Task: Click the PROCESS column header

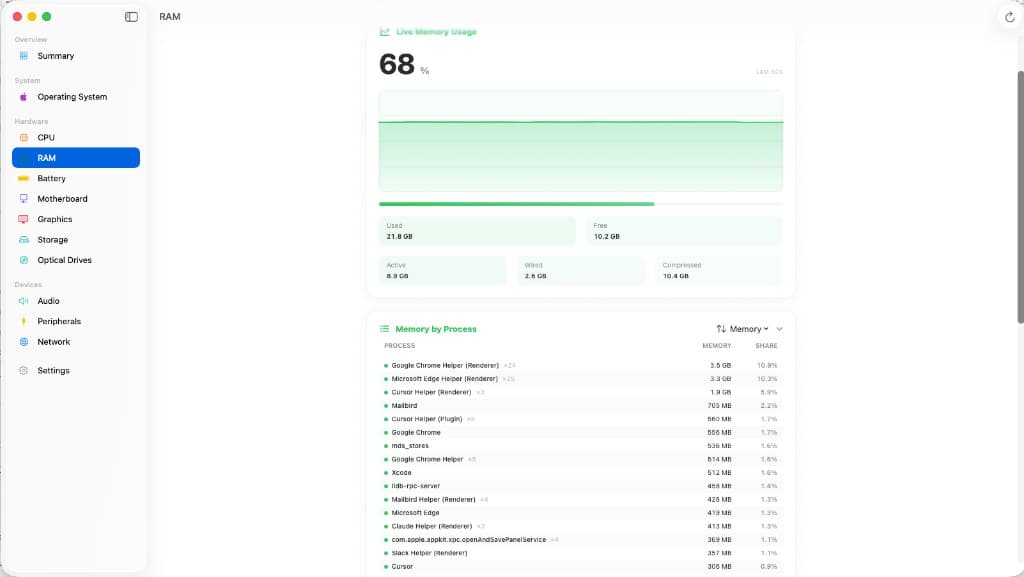Action: click(399, 346)
